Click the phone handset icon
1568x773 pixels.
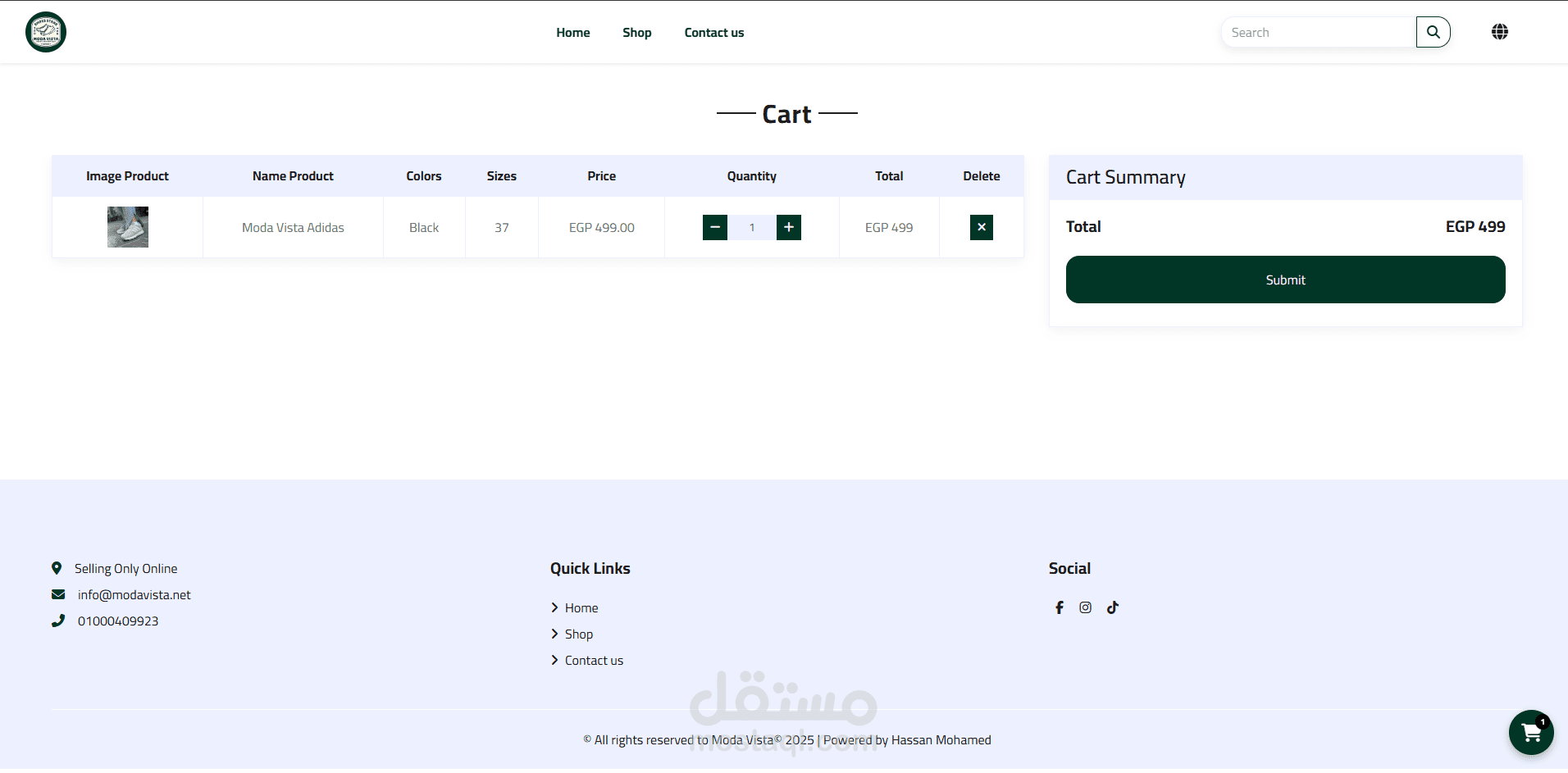tap(58, 621)
